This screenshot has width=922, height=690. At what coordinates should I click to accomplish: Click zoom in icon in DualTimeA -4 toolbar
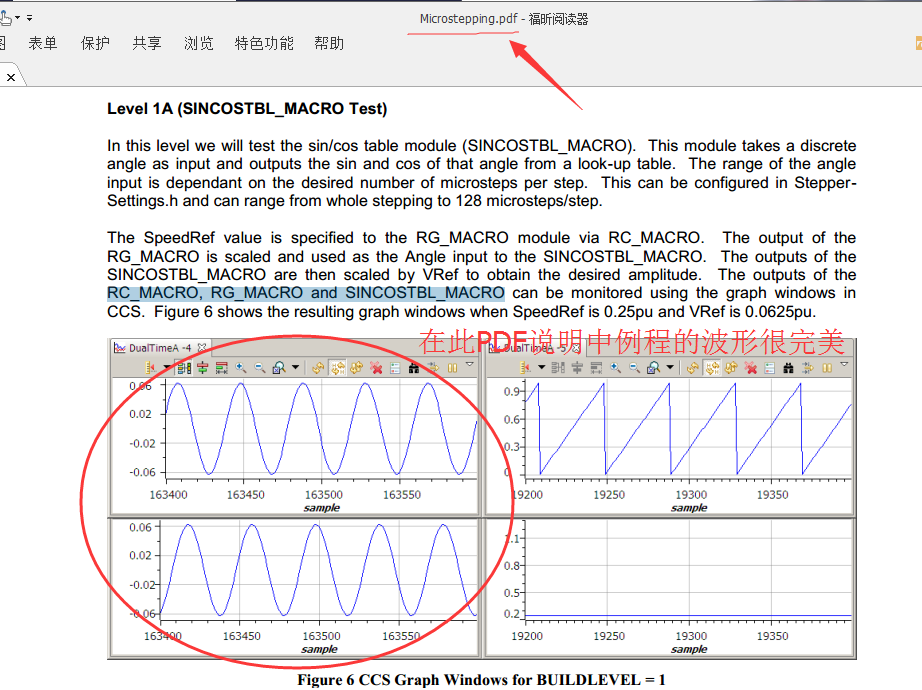(240, 368)
